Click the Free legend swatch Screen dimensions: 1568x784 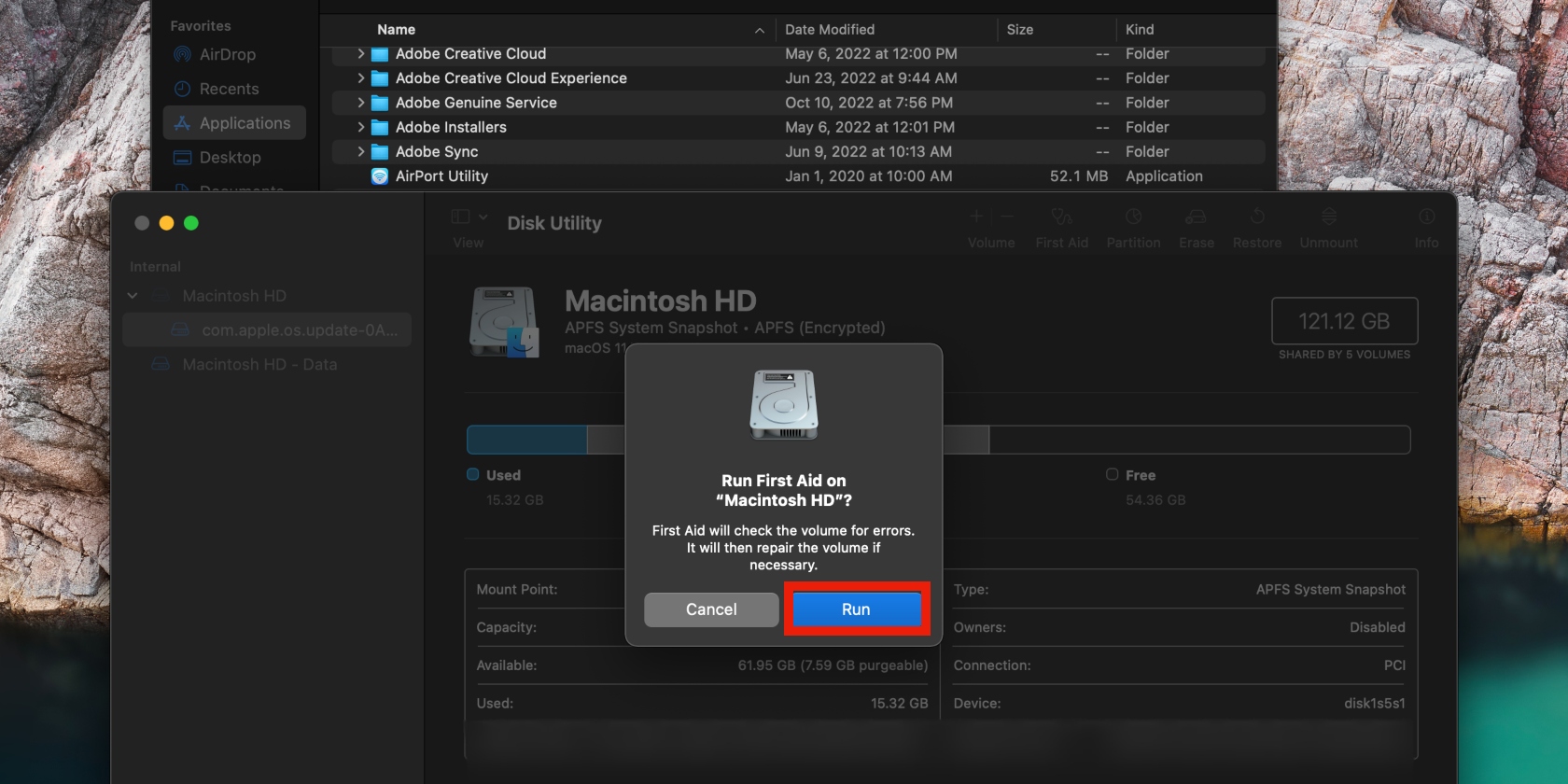(1112, 474)
